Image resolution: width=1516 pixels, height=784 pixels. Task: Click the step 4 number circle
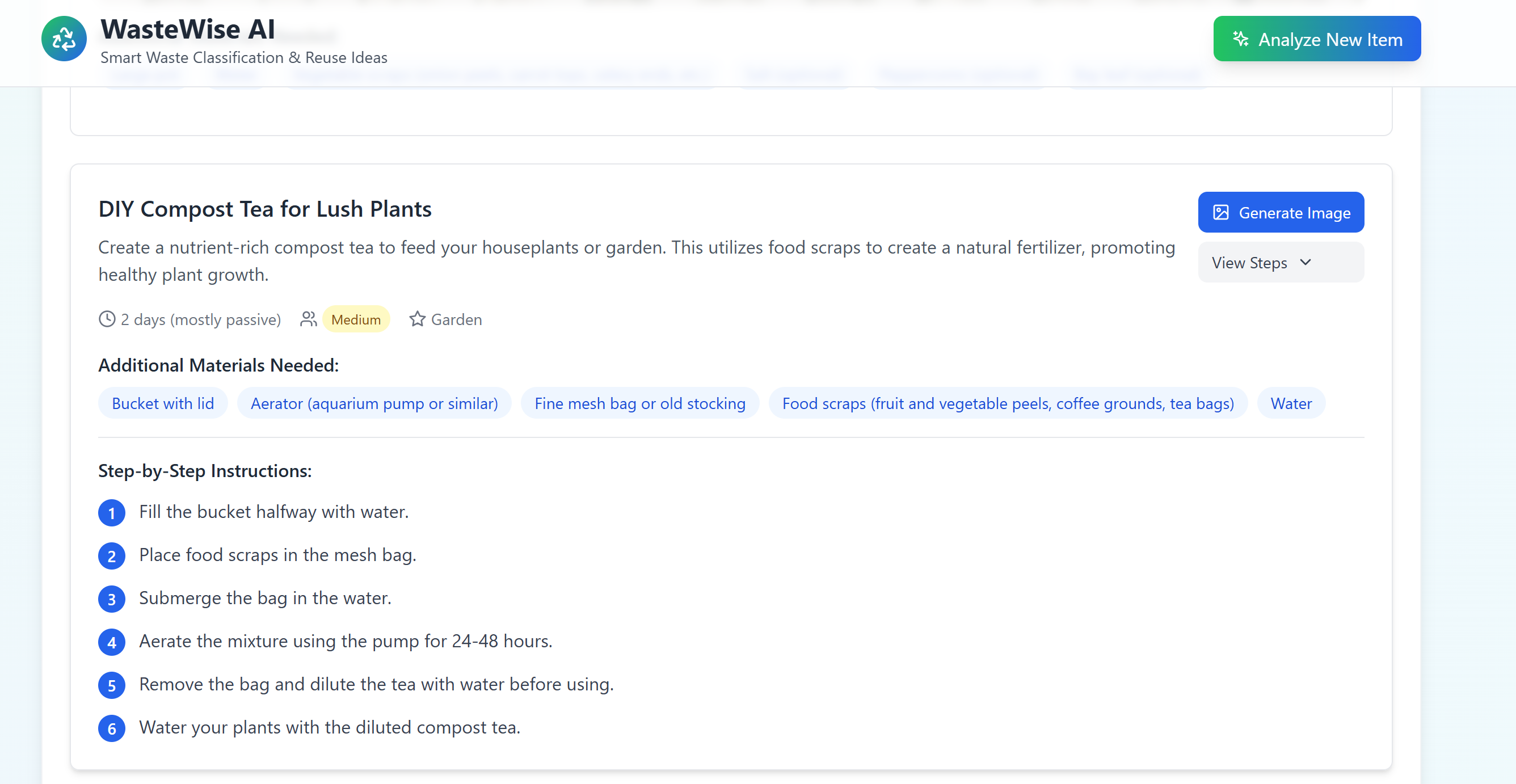point(112,642)
